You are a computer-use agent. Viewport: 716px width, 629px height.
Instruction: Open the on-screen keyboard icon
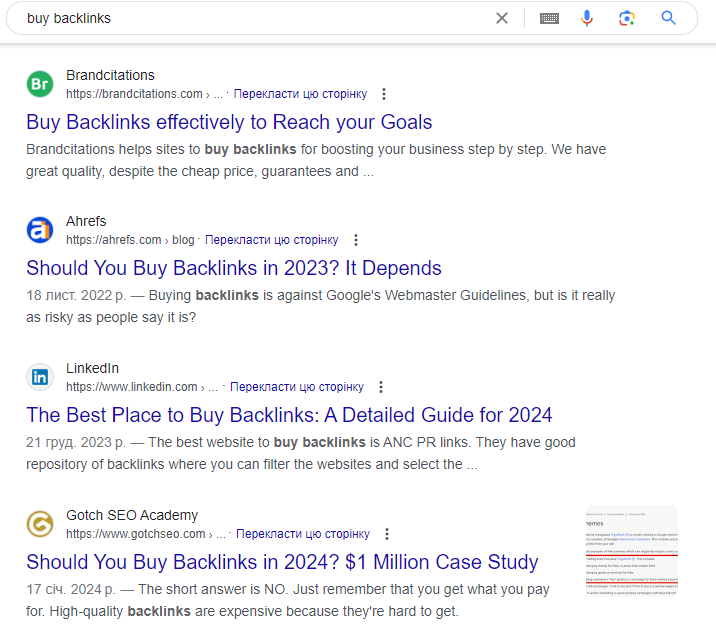tap(549, 18)
